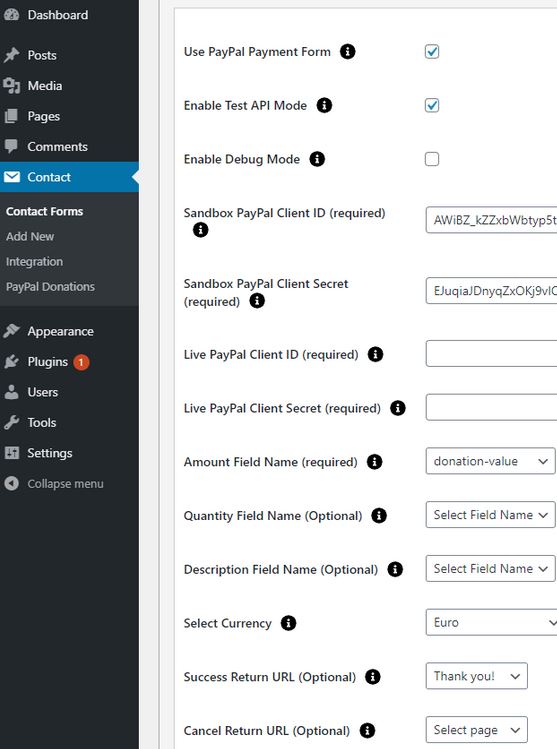The image size is (557, 749).
Task: Click info icon beside Use PayPal Payment Form
Action: (347, 52)
